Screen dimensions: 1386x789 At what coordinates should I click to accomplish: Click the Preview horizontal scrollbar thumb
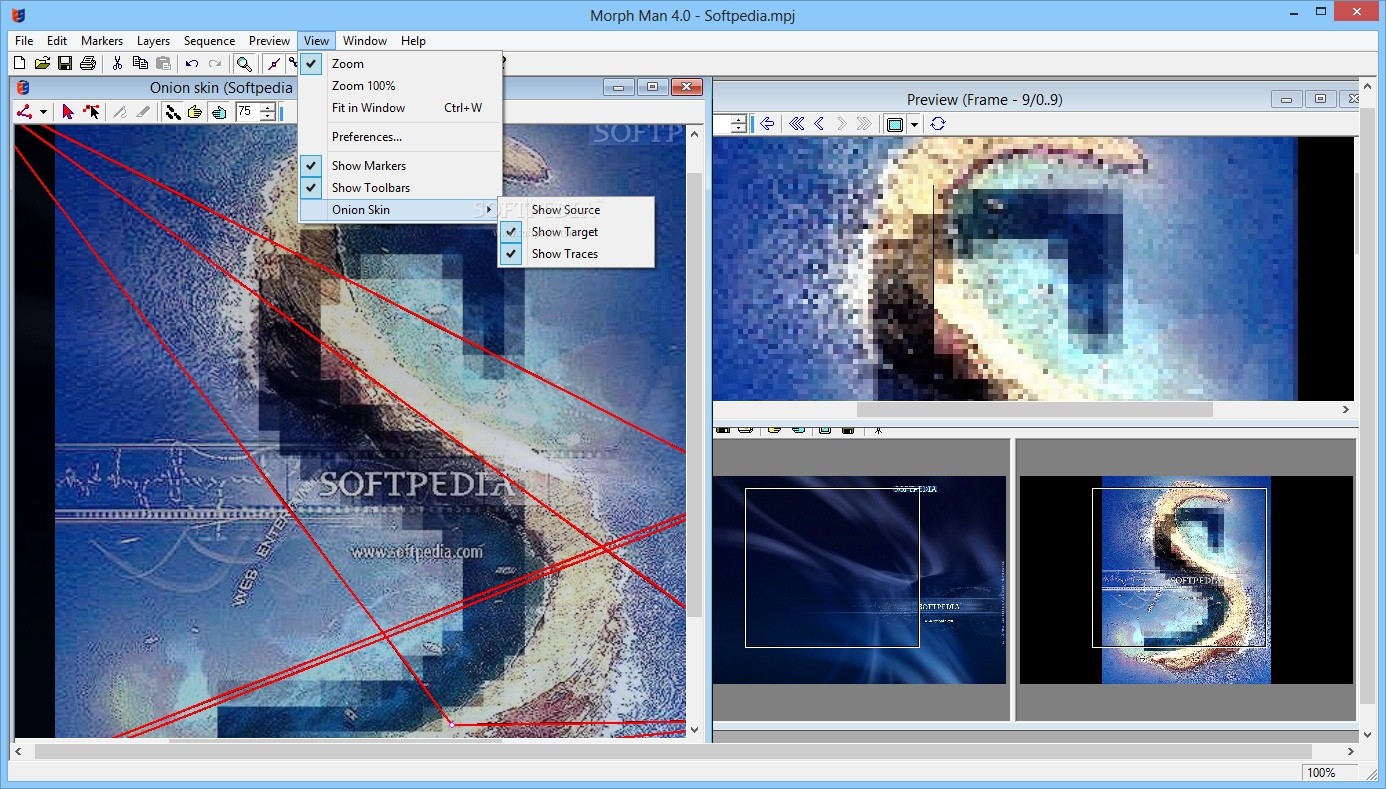[x=1034, y=409]
